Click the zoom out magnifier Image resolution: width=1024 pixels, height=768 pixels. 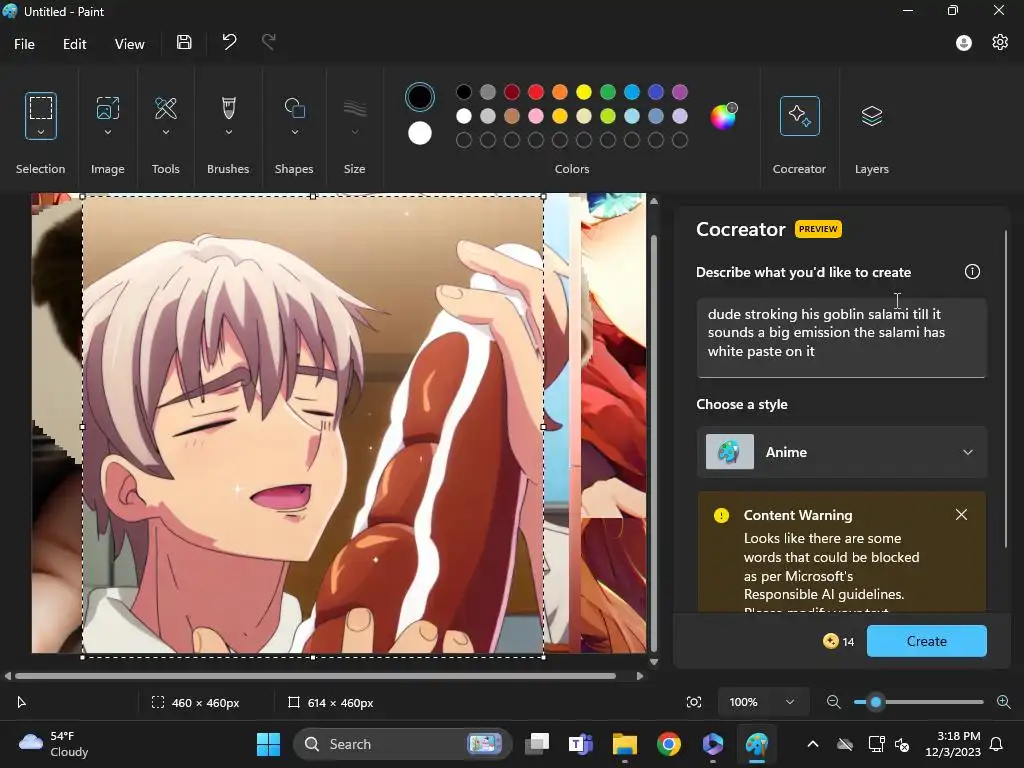833,702
